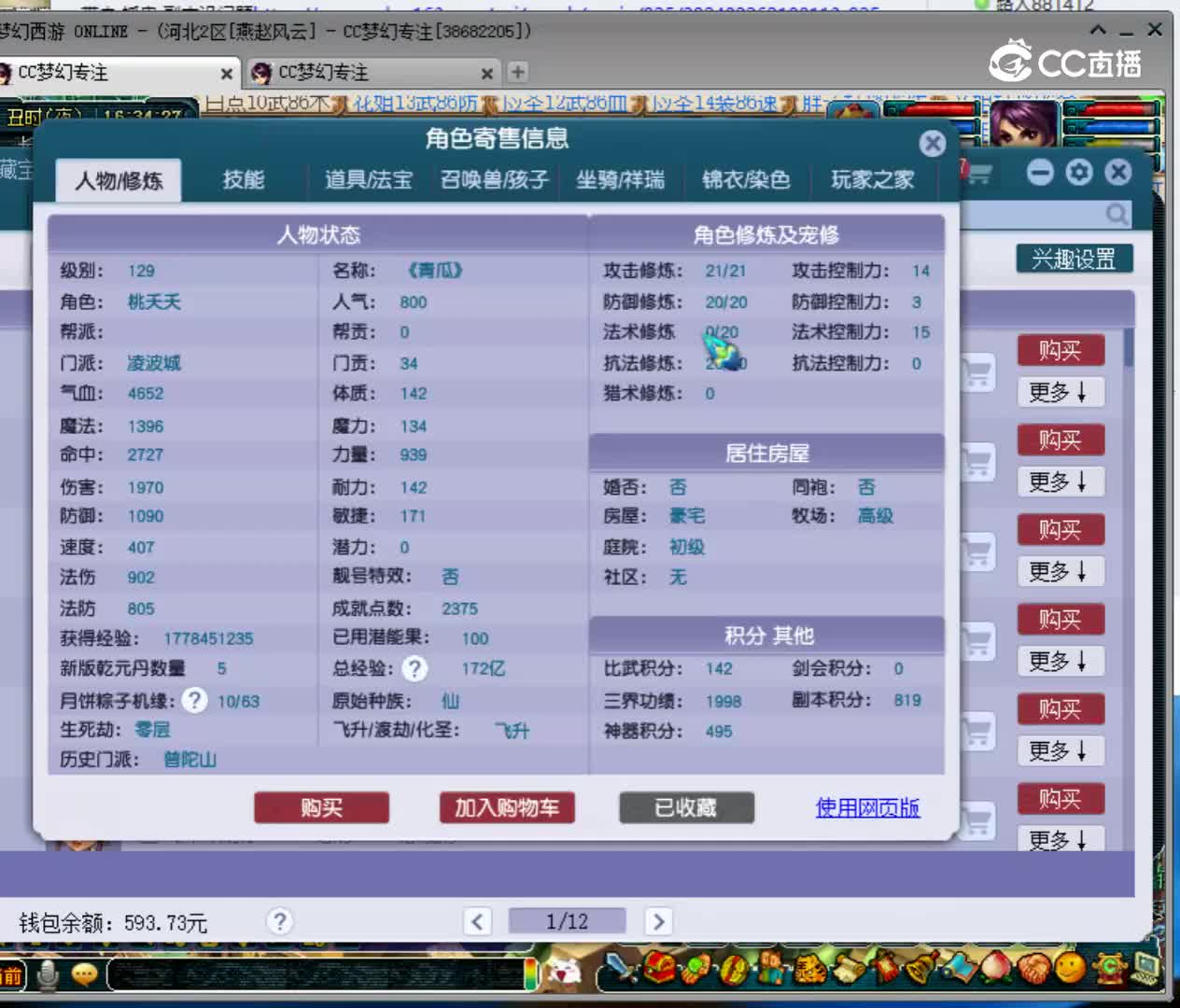The image size is (1180, 1008).
Task: Expand the fifth listing's 更多 menu
Action: (1061, 750)
